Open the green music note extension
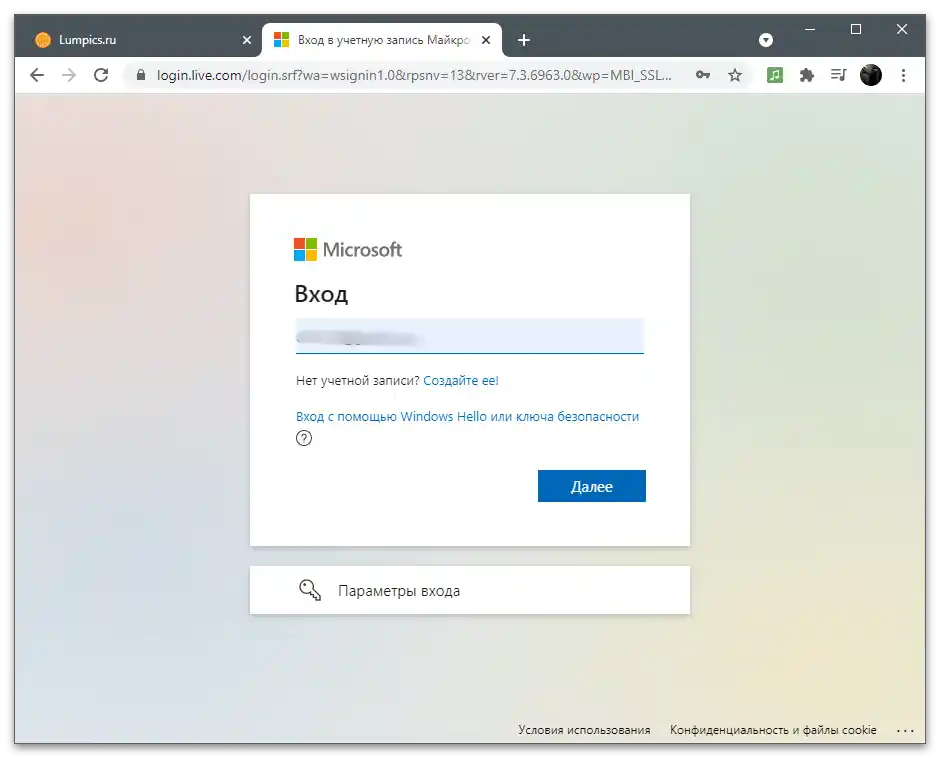This screenshot has width=940, height=758. coord(775,75)
